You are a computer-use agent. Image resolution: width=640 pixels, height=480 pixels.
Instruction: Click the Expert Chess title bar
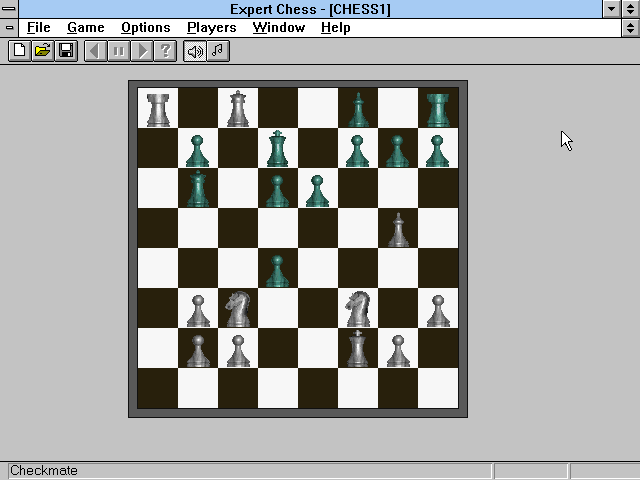[310, 9]
